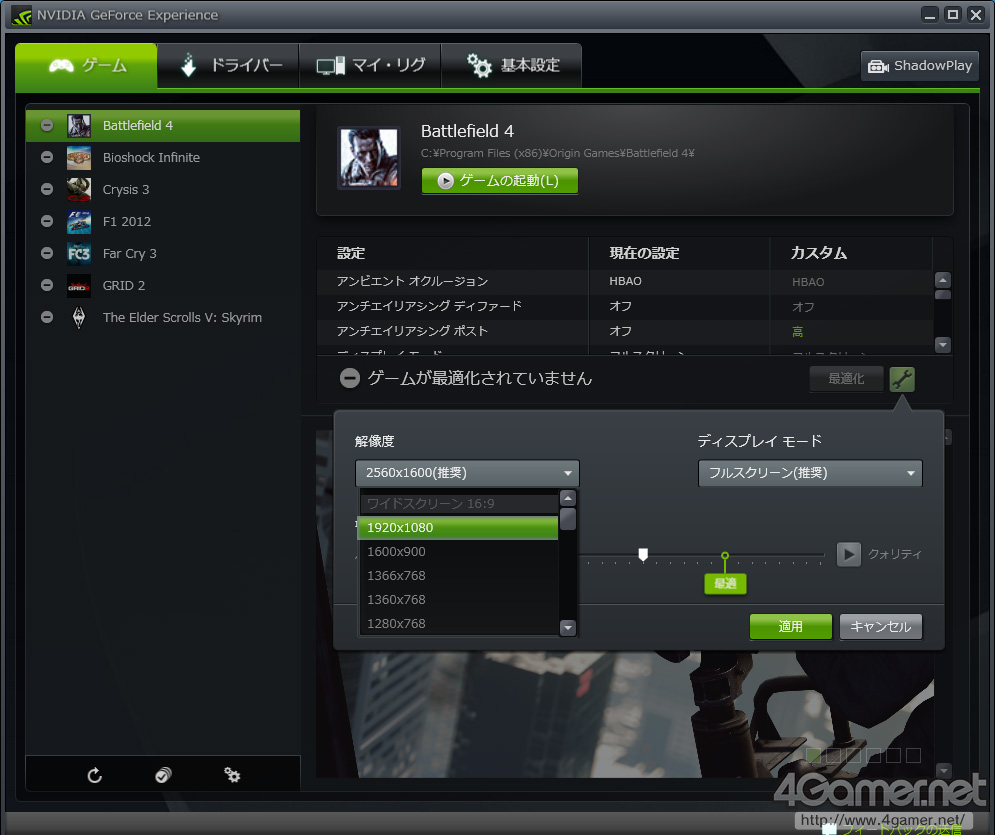Select F1 2012 in game list
This screenshot has height=835, width=995.
coord(162,221)
